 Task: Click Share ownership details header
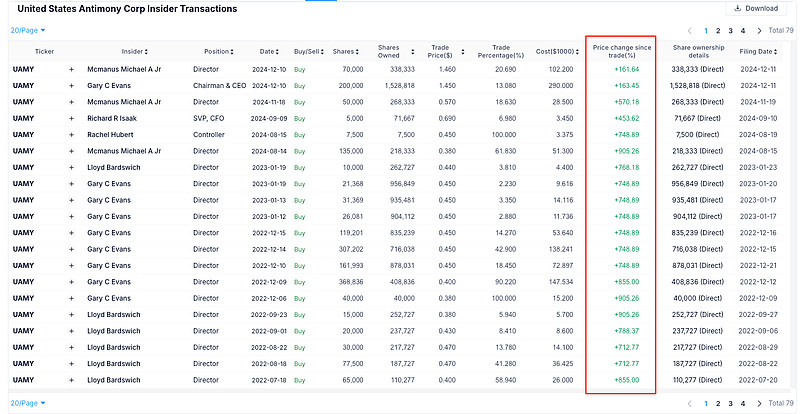[x=698, y=52]
